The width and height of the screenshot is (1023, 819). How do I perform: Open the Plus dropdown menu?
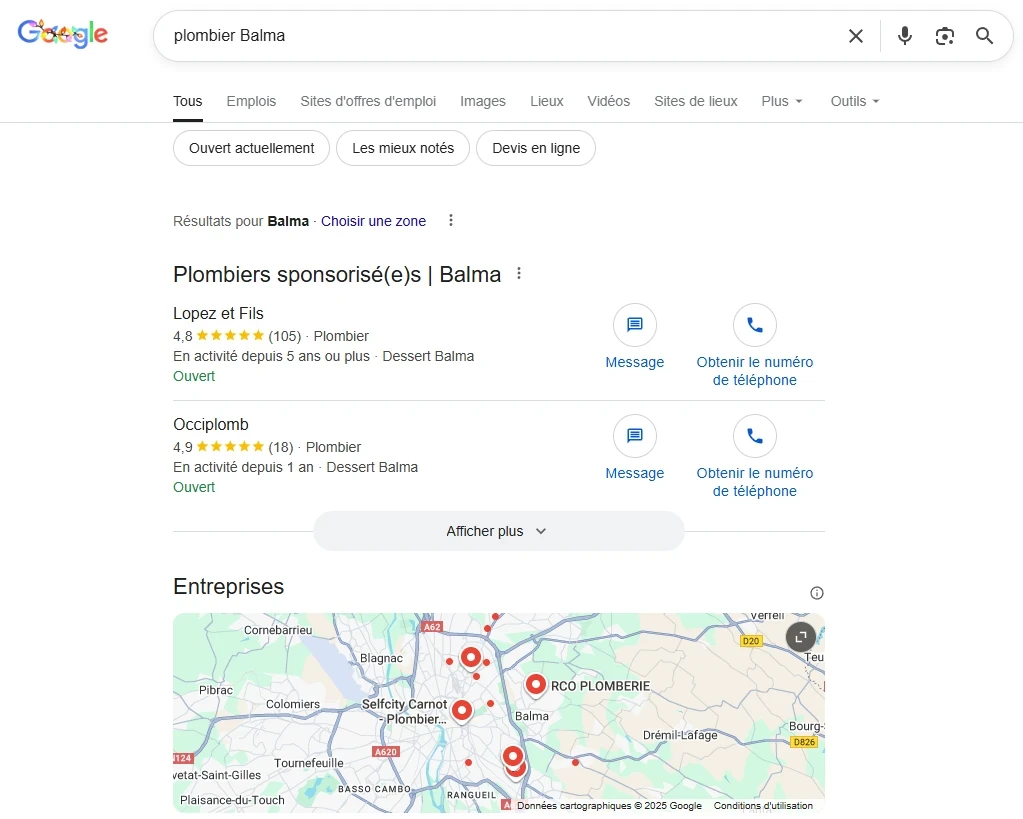click(781, 101)
